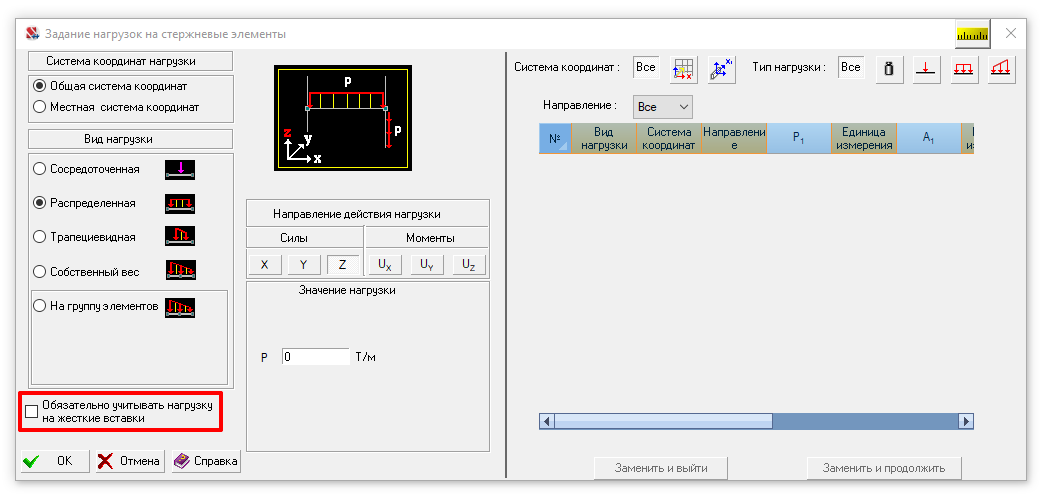Click the table scrollbar left arrow
The image size is (1043, 501).
tap(547, 421)
